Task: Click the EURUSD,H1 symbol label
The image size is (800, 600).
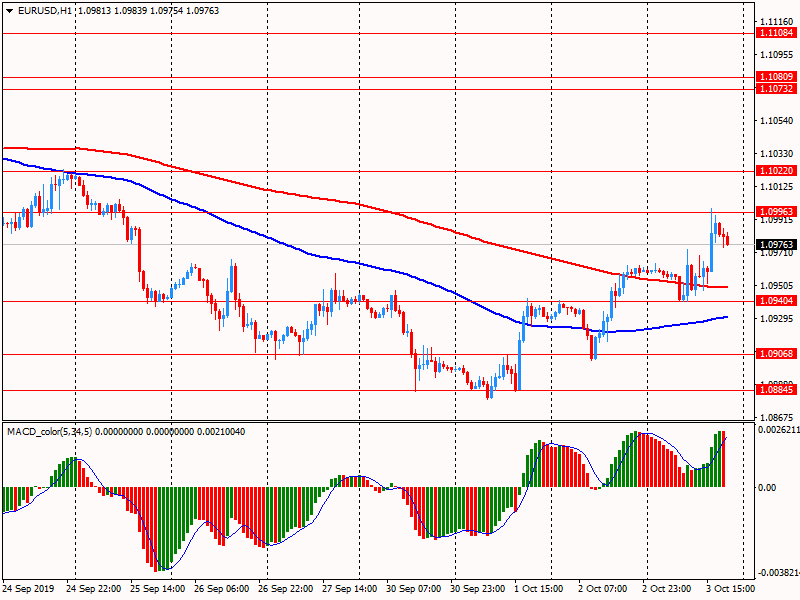Action: (x=45, y=10)
